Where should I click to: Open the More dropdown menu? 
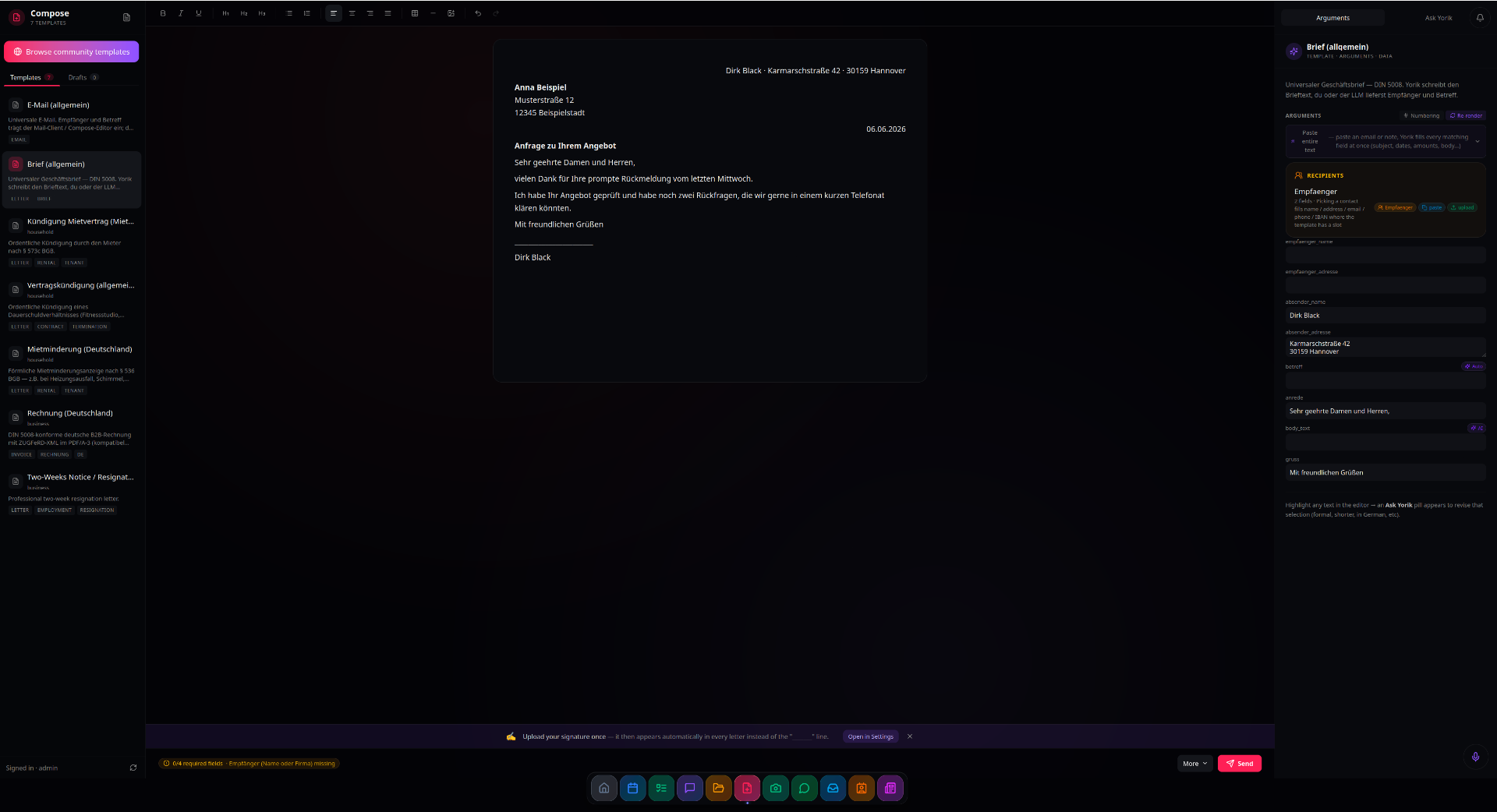tap(1194, 764)
